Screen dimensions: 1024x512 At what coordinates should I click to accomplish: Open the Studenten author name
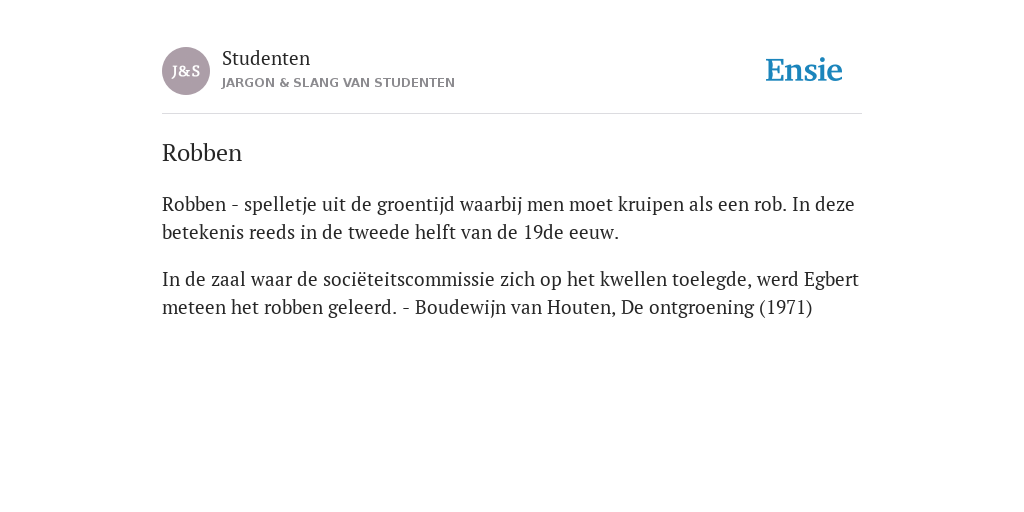click(x=266, y=58)
